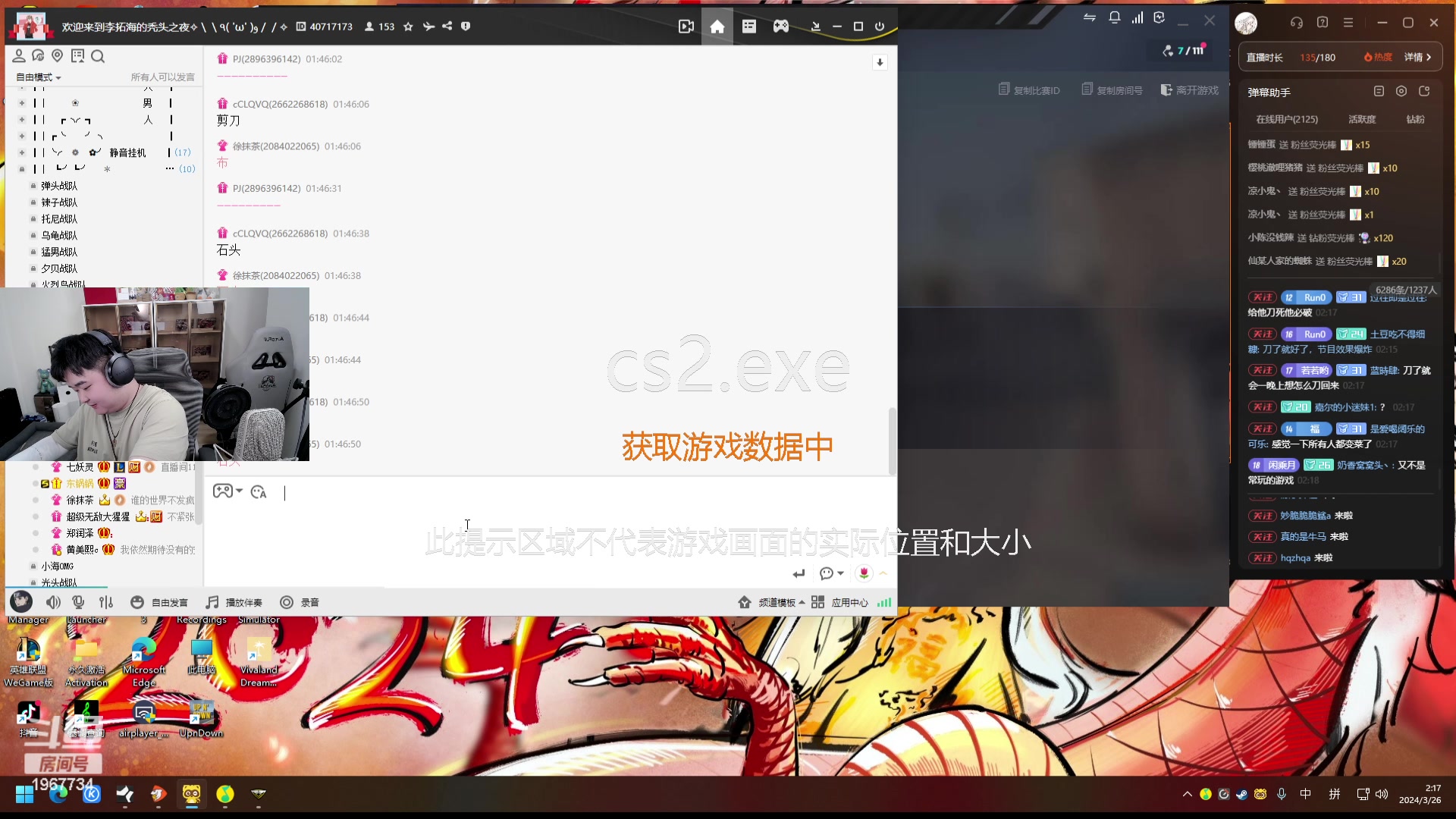1456x819 pixels.
Task: Click the channel avatar in the YY title bar
Action: 30,27
